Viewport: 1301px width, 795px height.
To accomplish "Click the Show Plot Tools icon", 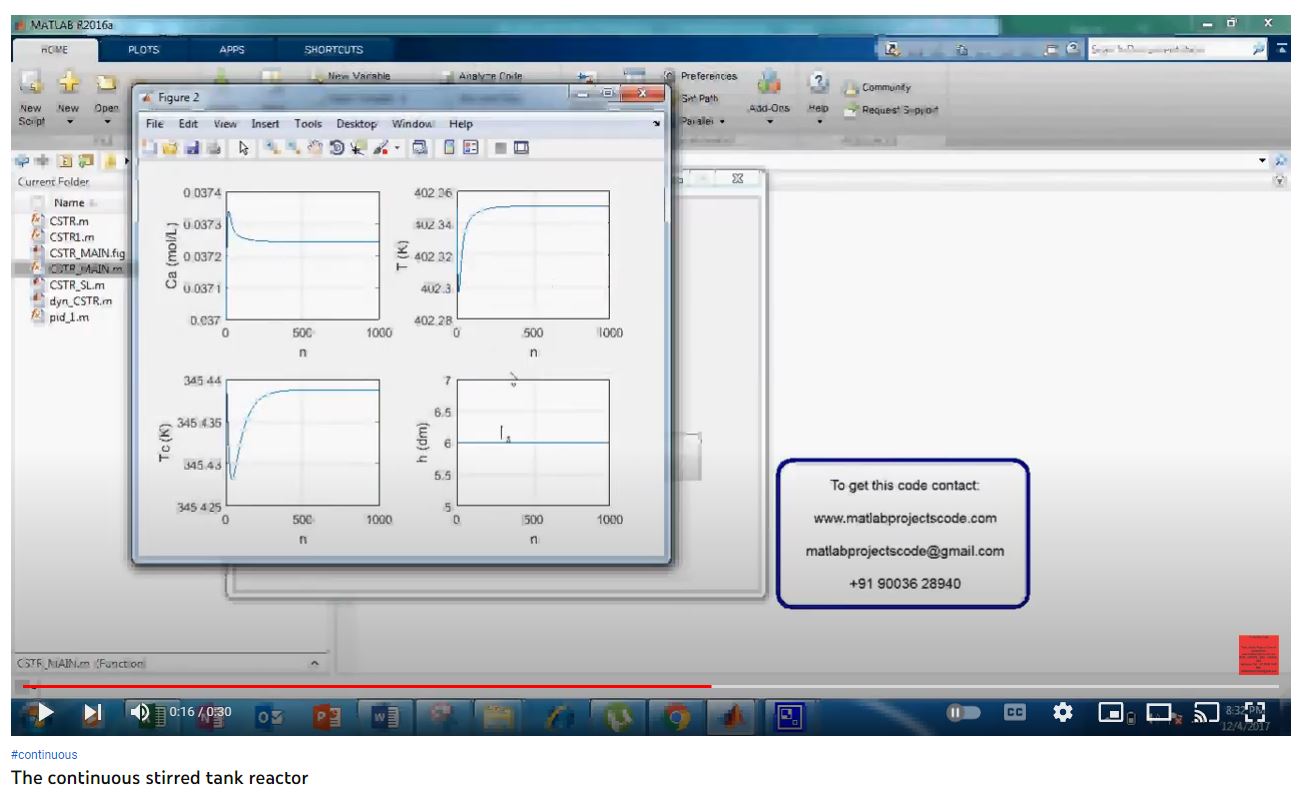I will point(521,148).
